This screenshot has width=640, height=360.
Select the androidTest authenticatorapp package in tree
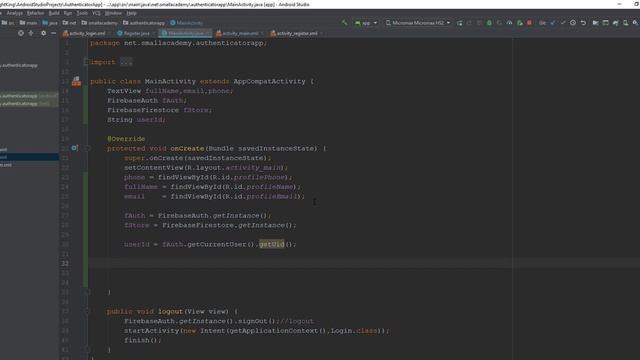click(29, 96)
